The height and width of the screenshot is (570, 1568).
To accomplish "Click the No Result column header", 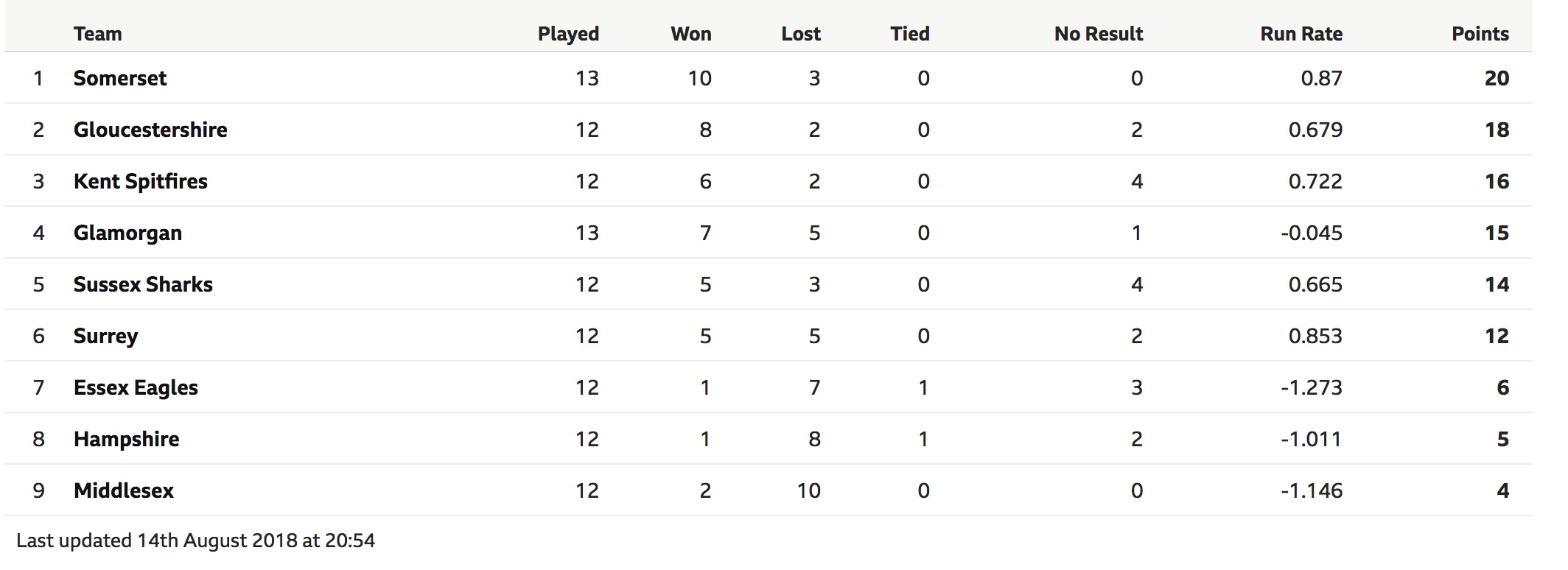I will pos(1099,34).
